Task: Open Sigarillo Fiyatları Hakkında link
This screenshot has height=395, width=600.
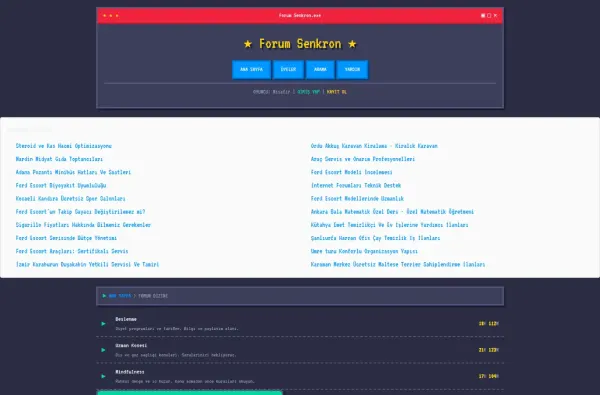Action: click(x=83, y=225)
